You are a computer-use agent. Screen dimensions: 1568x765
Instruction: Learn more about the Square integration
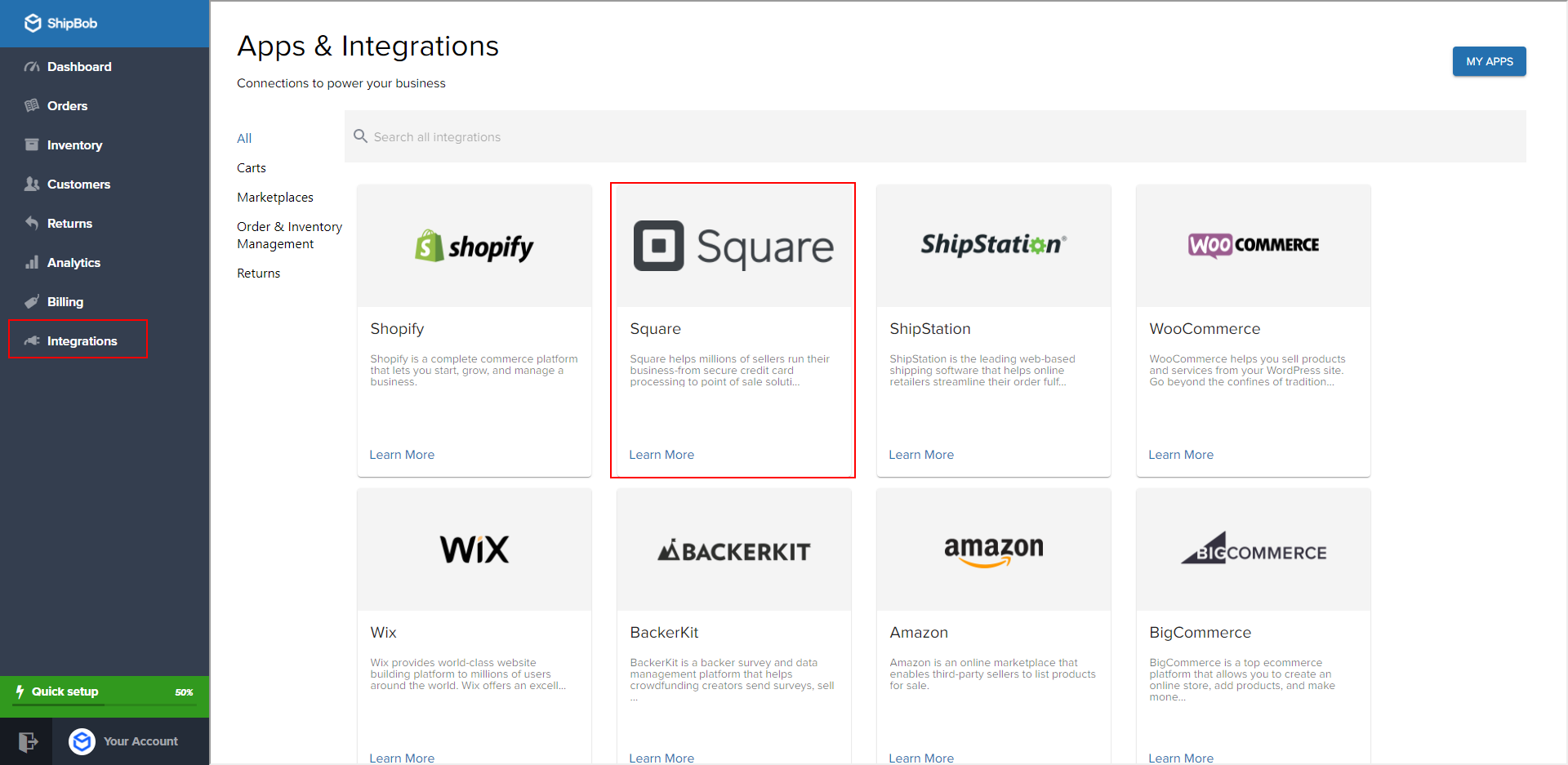(x=661, y=454)
